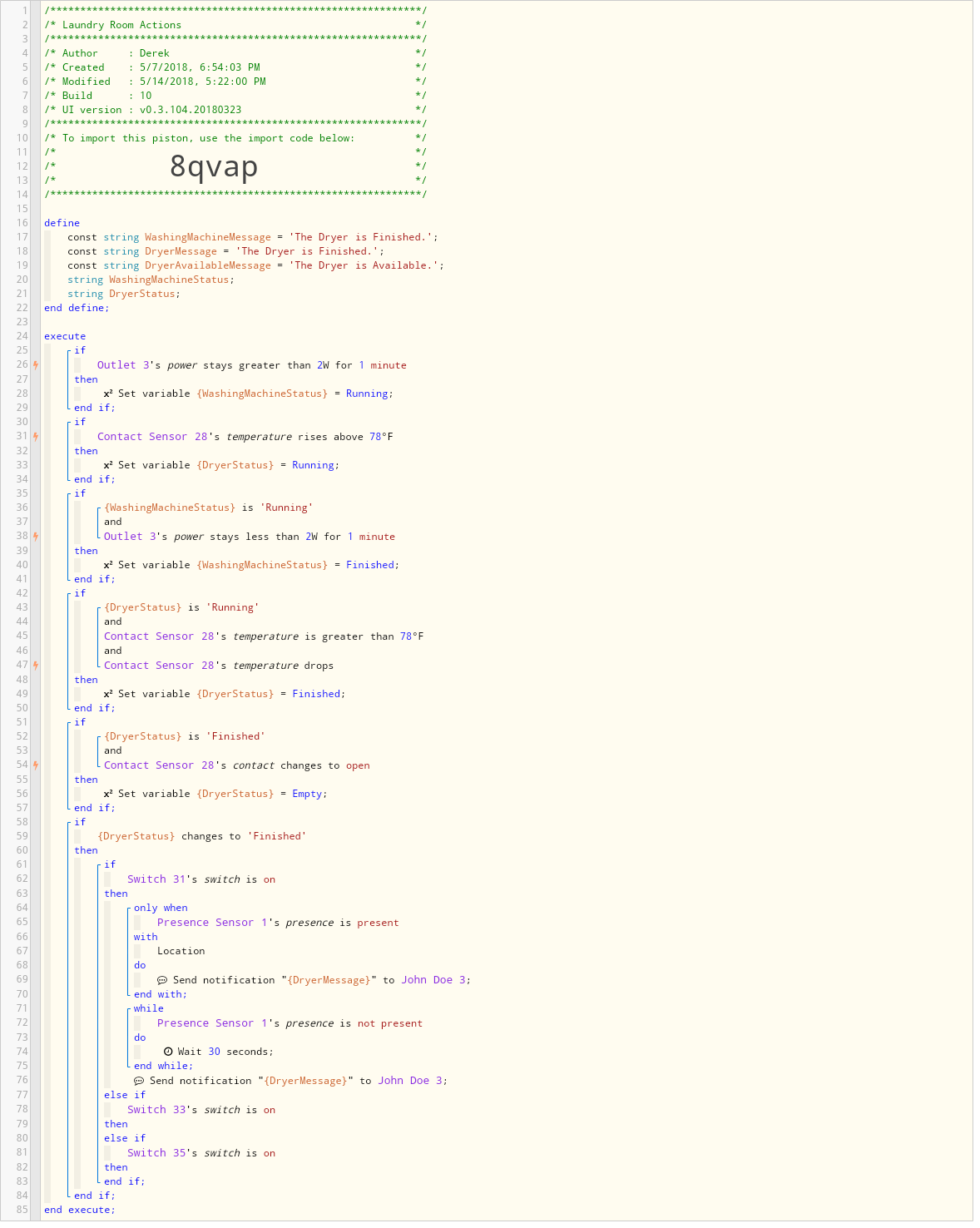Image resolution: width=980 pixels, height=1228 pixels.
Task: Click '78°F' in the rises above condition
Action: tap(381, 437)
